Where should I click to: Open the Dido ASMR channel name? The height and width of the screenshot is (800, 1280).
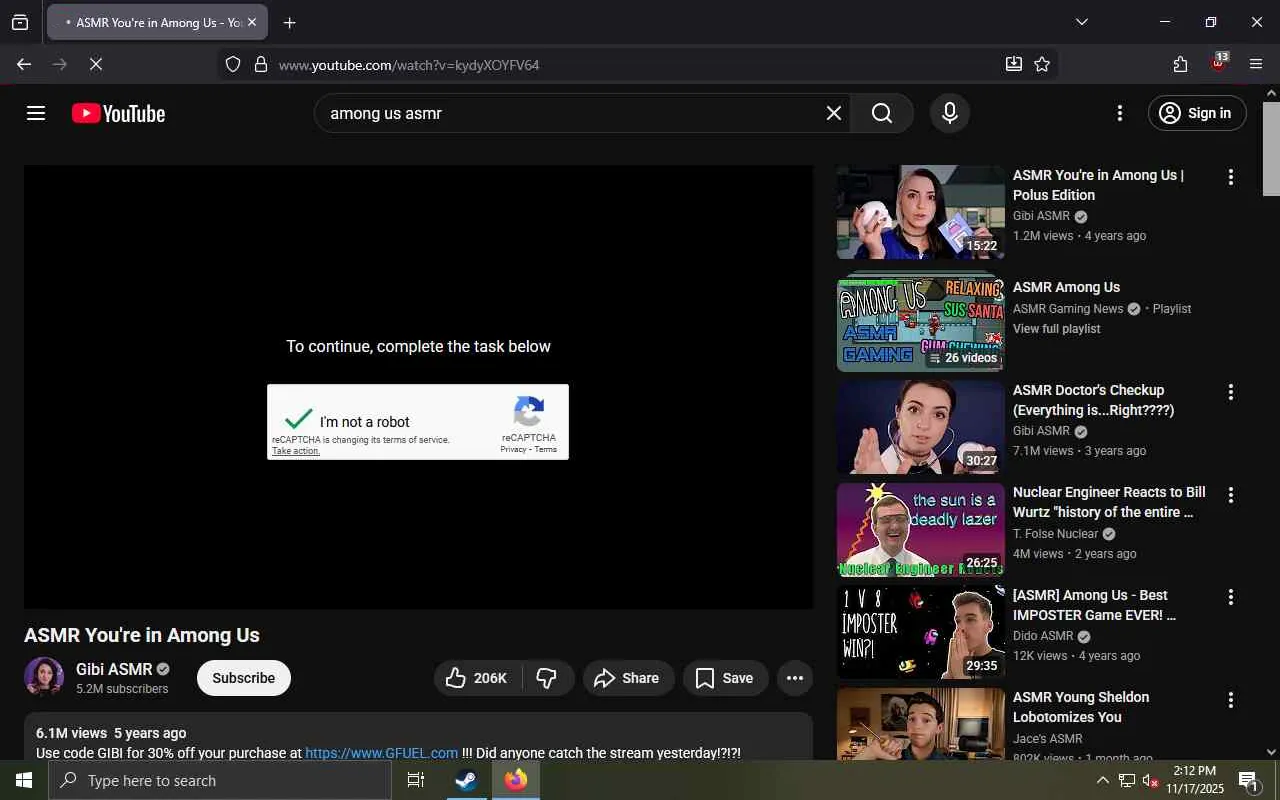1043,636
